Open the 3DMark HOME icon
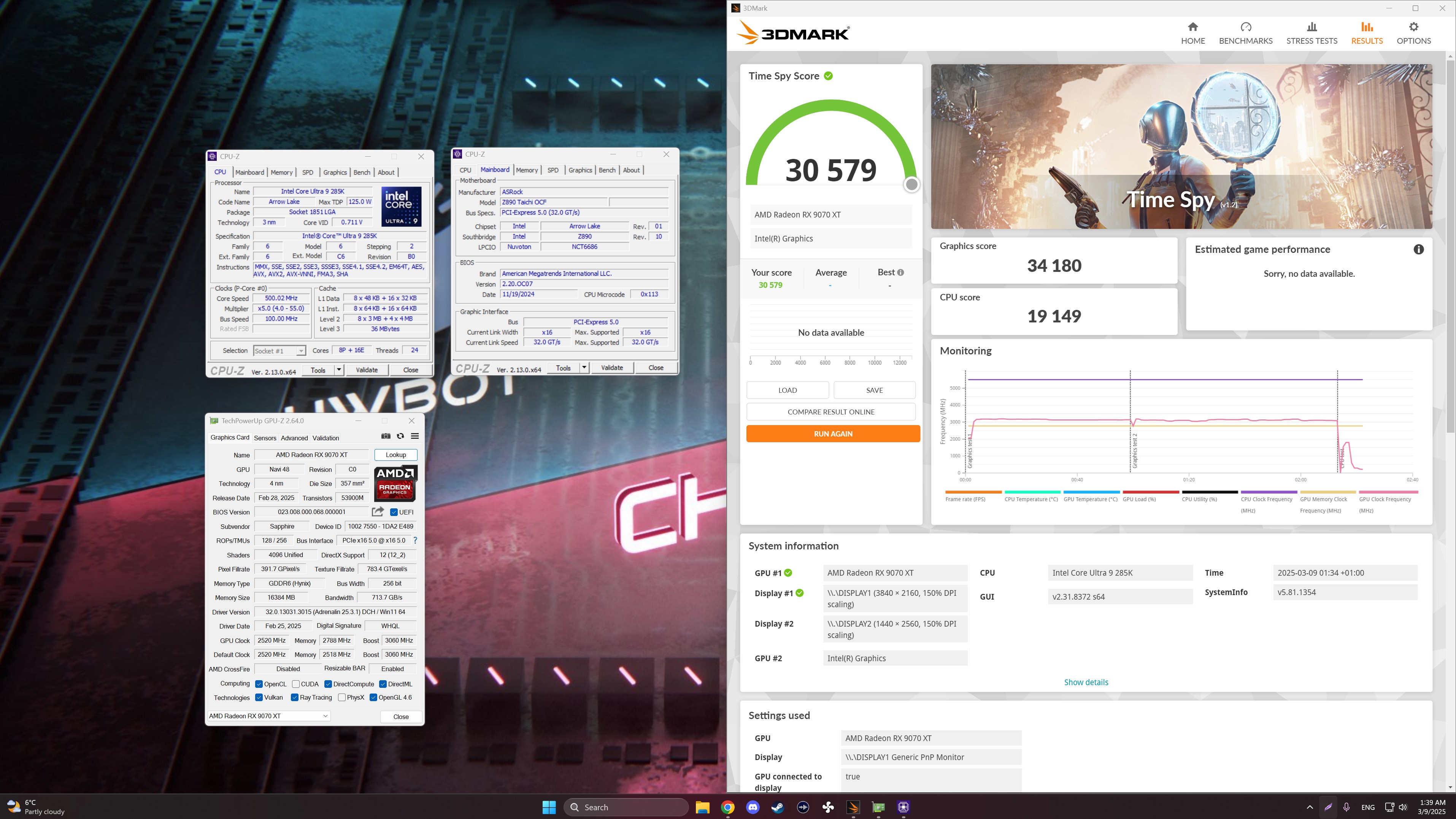Screen dimensions: 1456x819 [1192, 27]
